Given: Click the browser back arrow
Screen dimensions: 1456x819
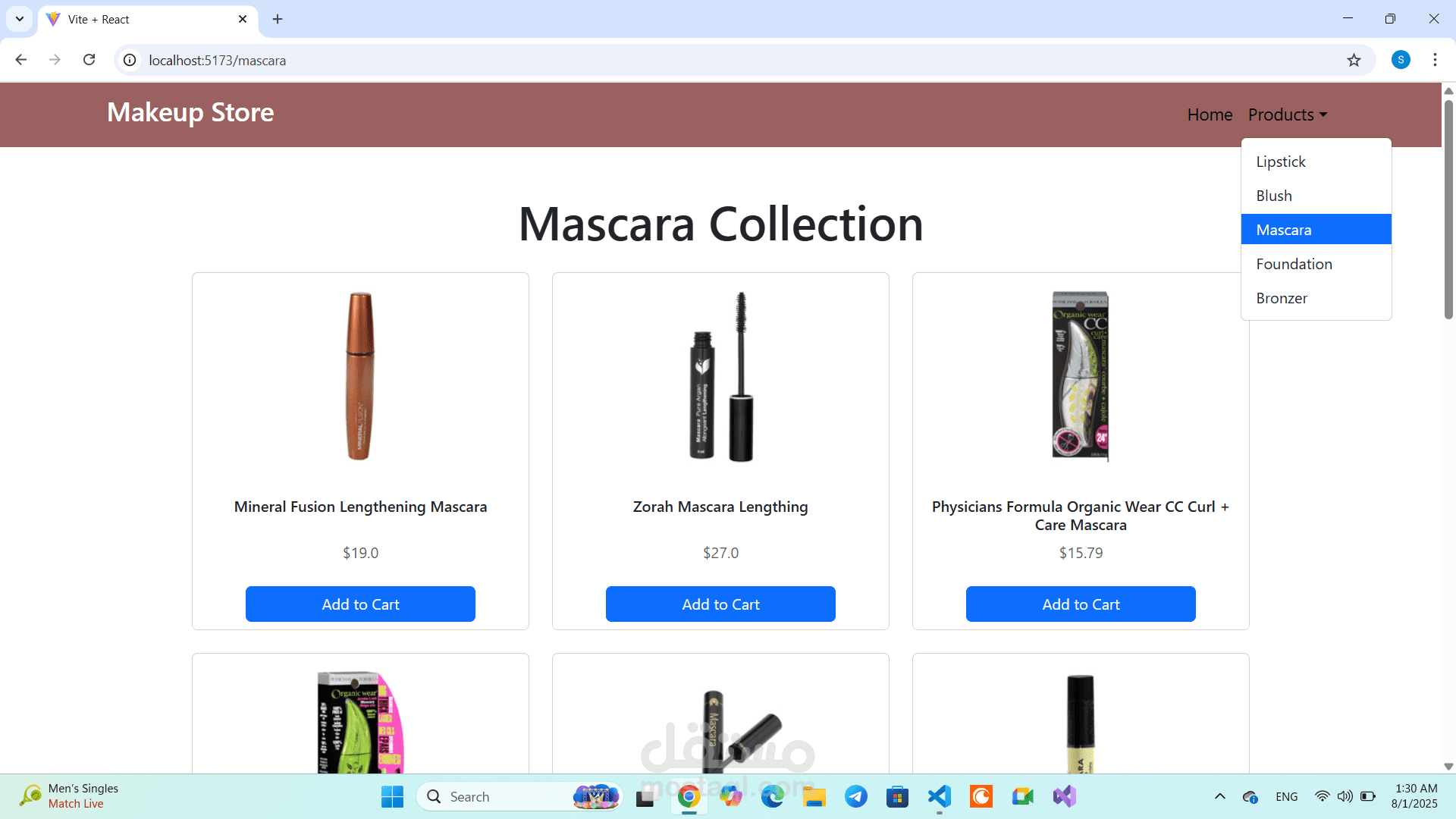Looking at the screenshot, I should (21, 60).
